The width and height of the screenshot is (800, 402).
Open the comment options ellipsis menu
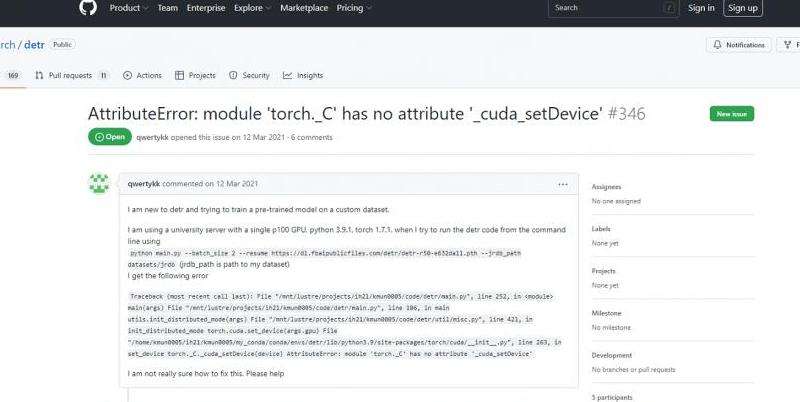pyautogui.click(x=563, y=184)
